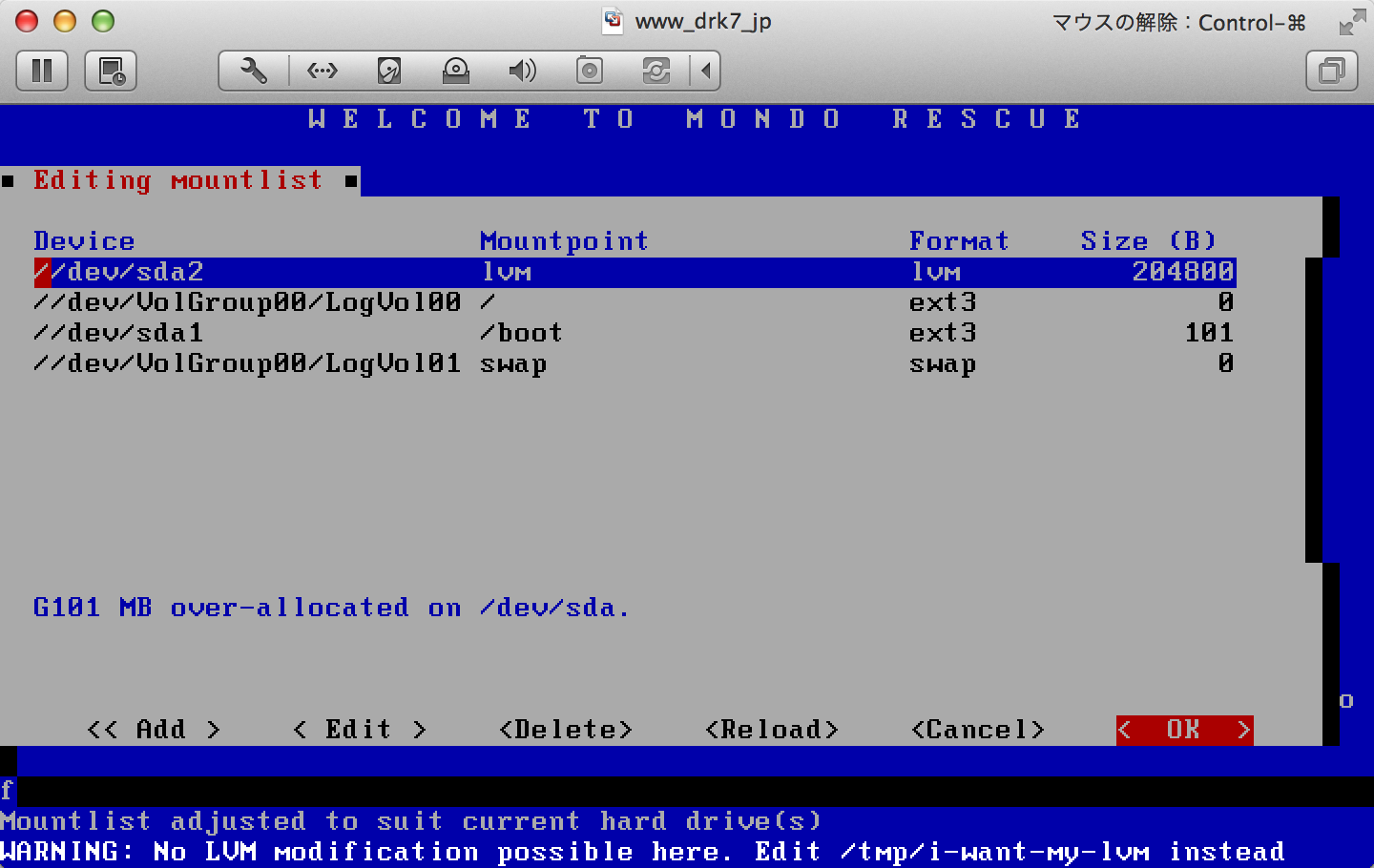
Task: Pause the virtual machine
Action: [x=42, y=71]
